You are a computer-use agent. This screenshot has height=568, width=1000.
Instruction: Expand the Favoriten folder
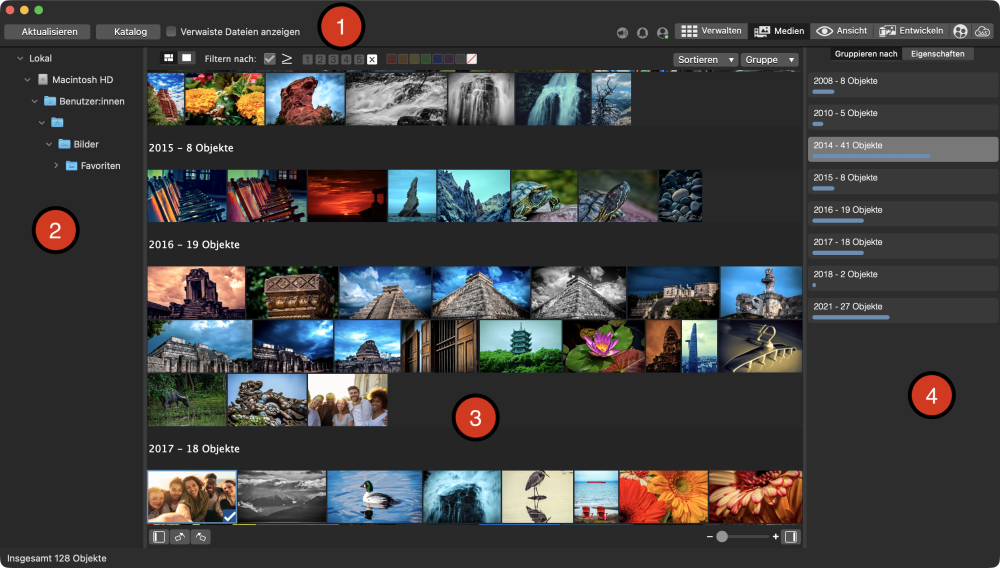pos(56,166)
